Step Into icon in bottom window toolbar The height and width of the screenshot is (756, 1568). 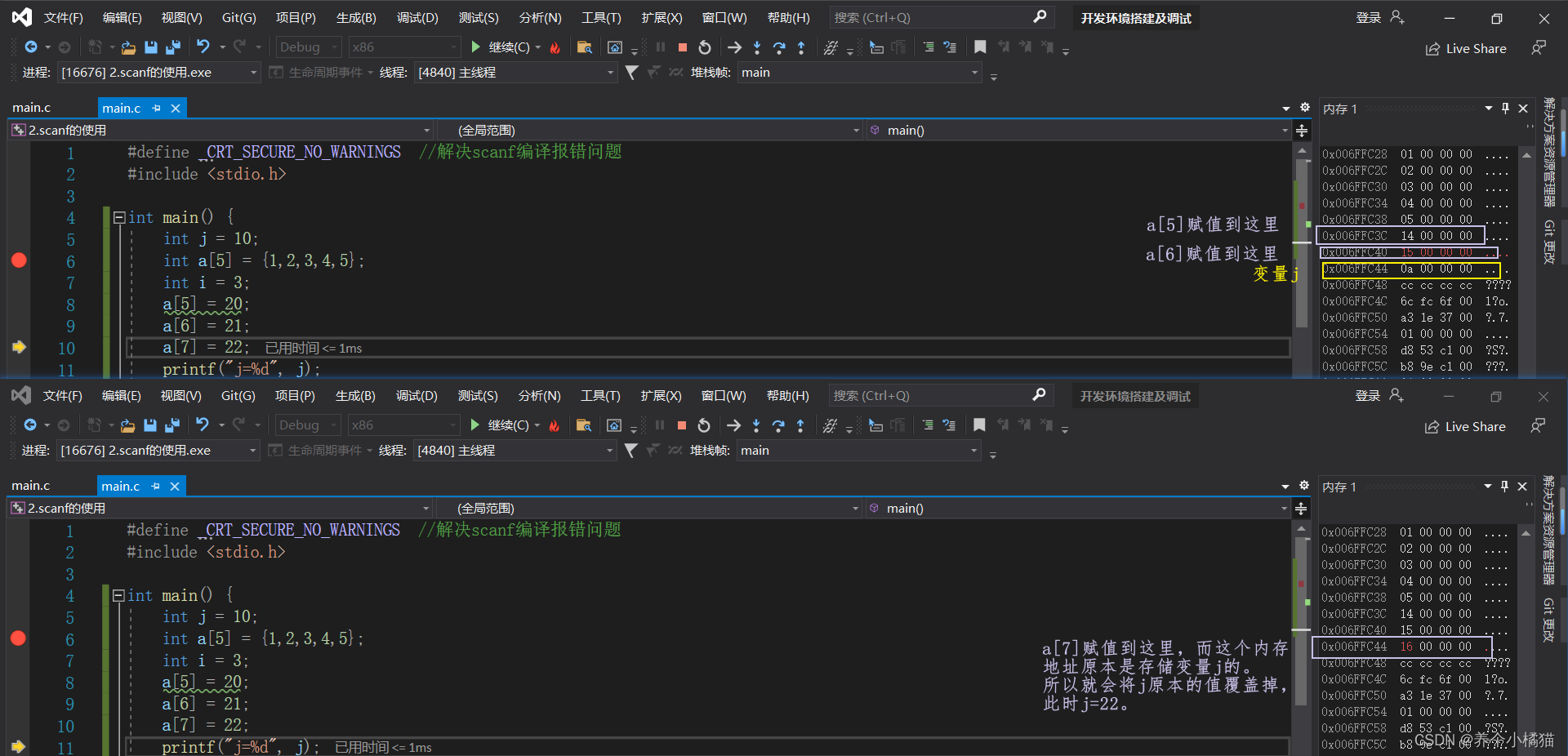click(756, 425)
